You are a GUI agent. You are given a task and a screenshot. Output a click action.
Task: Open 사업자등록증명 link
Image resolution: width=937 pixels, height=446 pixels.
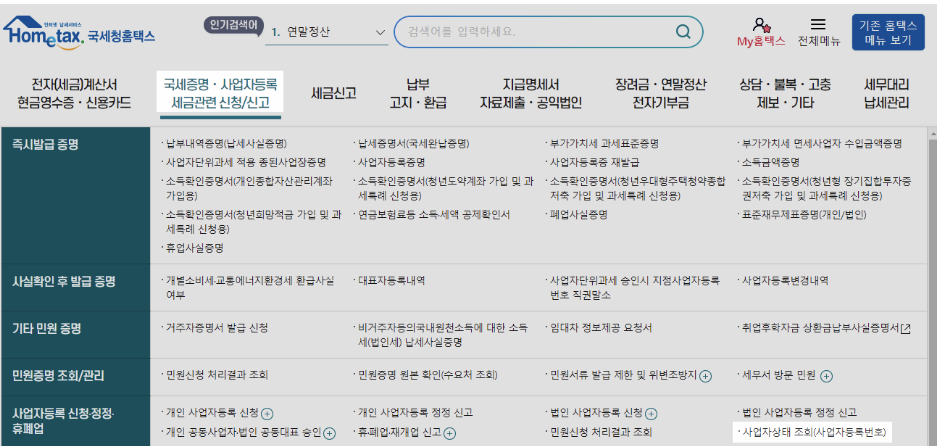[391, 162]
